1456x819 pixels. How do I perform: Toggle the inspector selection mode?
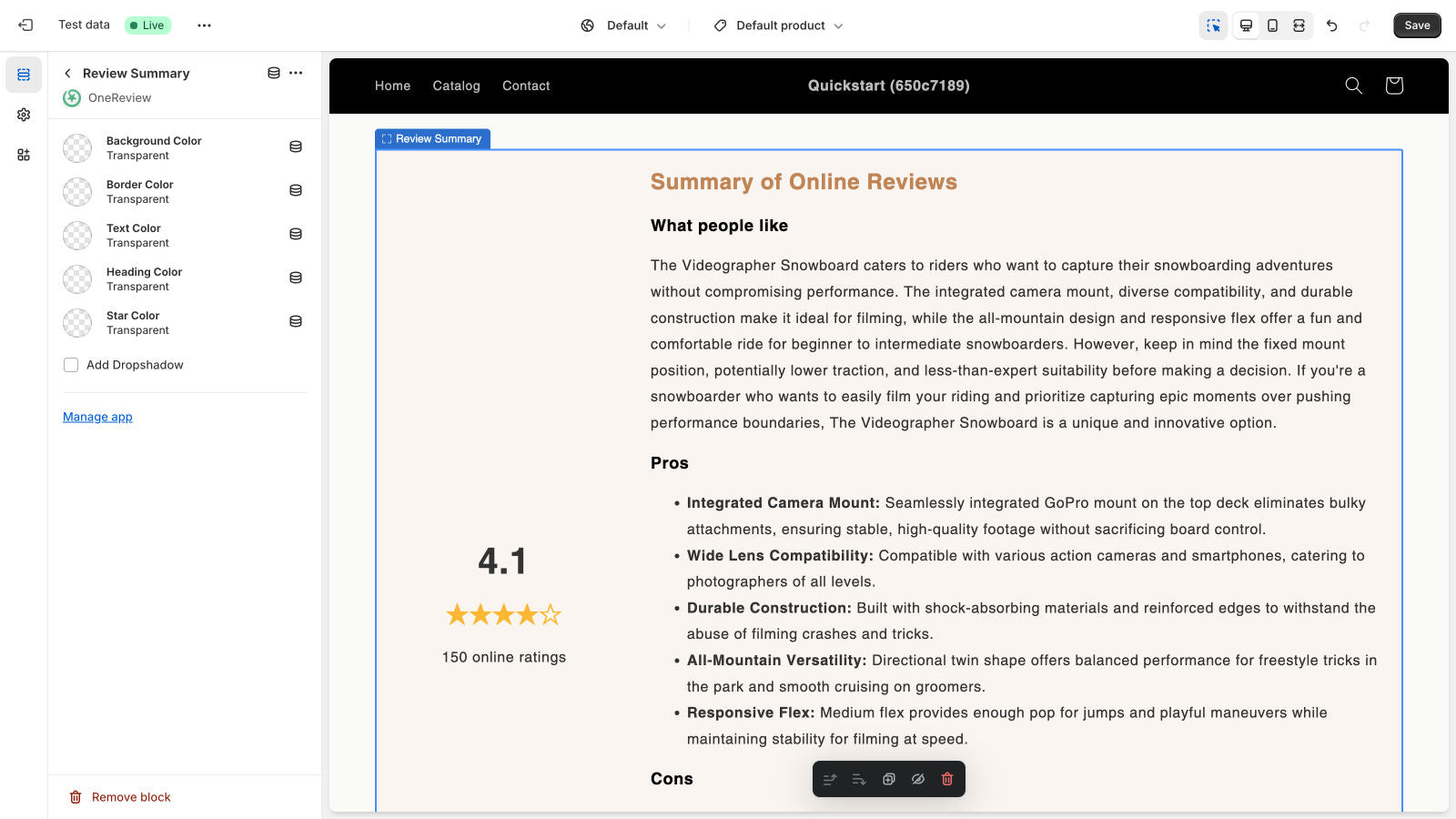point(1213,25)
